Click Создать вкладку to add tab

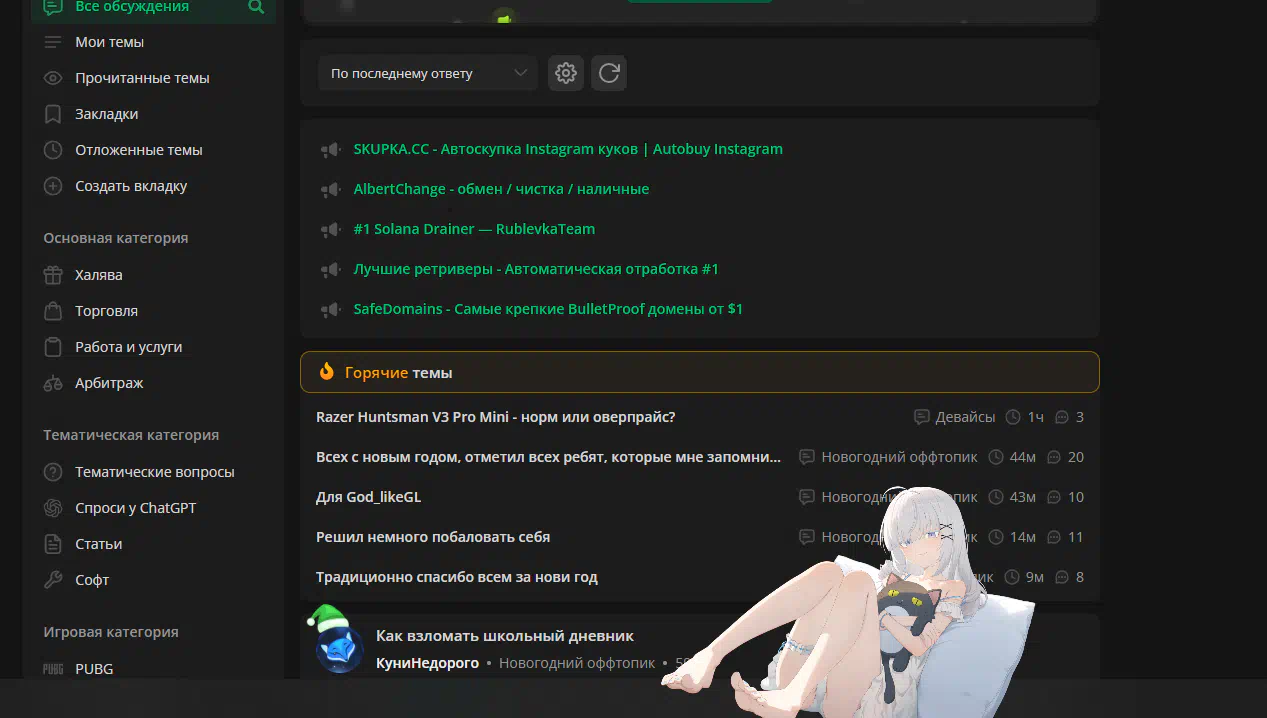click(131, 186)
